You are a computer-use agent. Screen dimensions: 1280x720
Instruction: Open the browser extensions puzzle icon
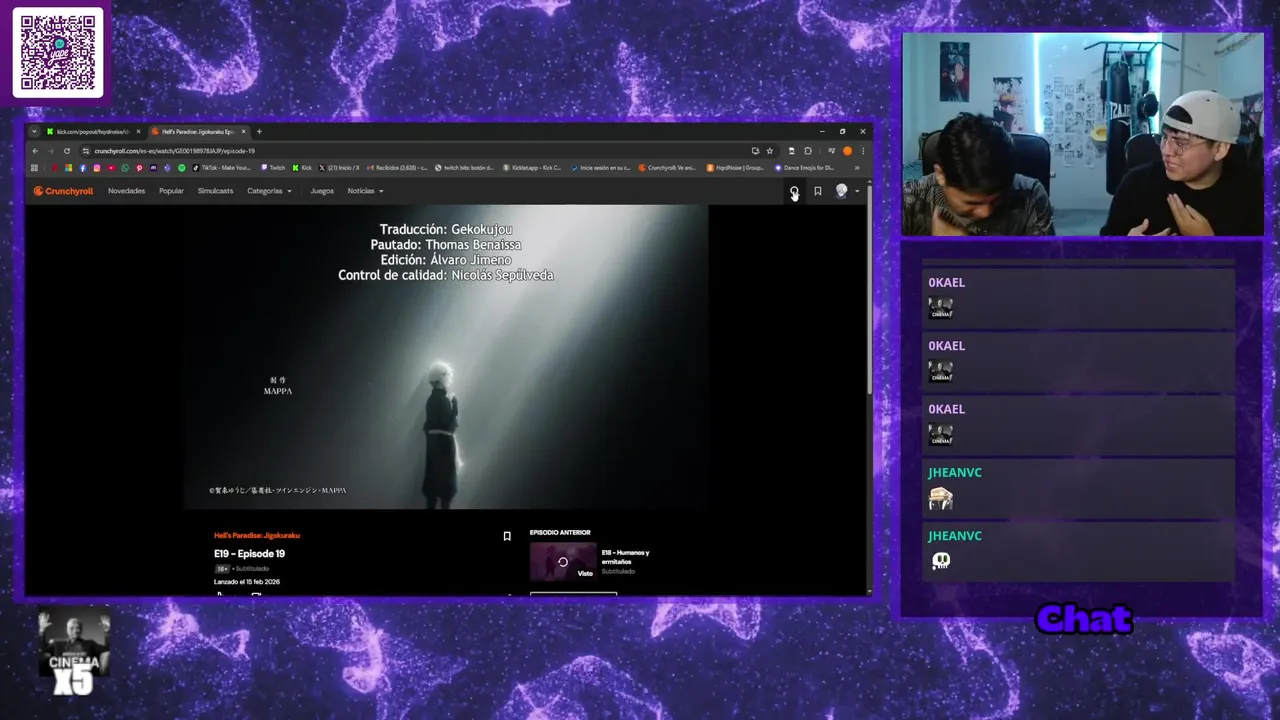[x=808, y=151]
